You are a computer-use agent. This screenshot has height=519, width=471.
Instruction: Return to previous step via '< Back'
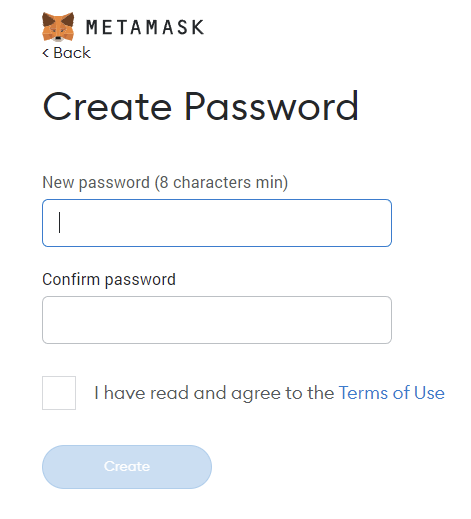66,53
